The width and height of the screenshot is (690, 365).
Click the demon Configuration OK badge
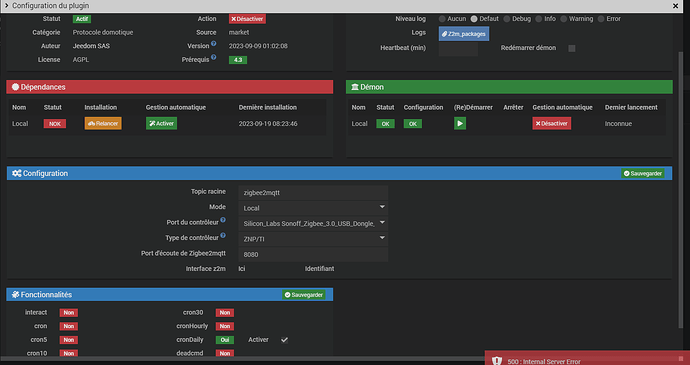pos(413,124)
